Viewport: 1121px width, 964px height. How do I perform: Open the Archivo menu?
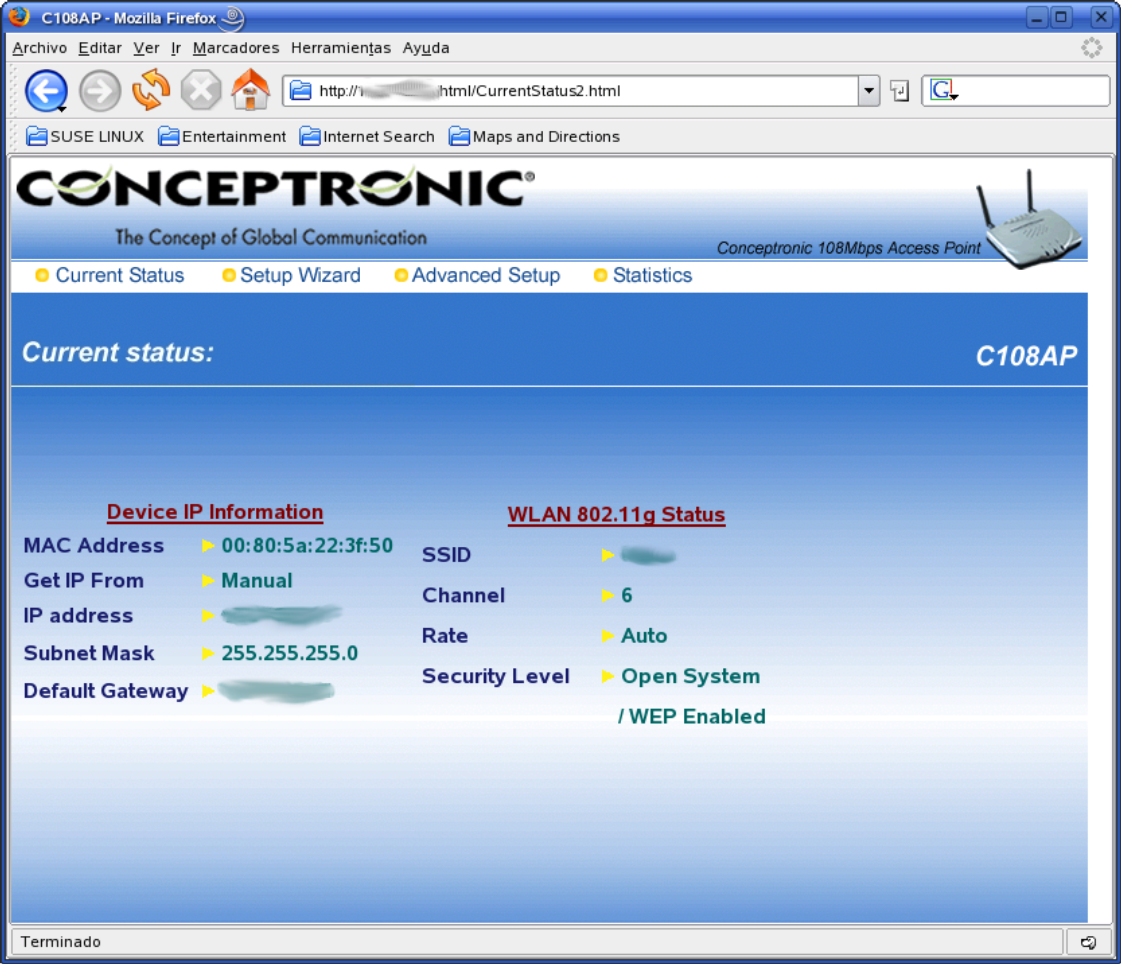tap(39, 48)
